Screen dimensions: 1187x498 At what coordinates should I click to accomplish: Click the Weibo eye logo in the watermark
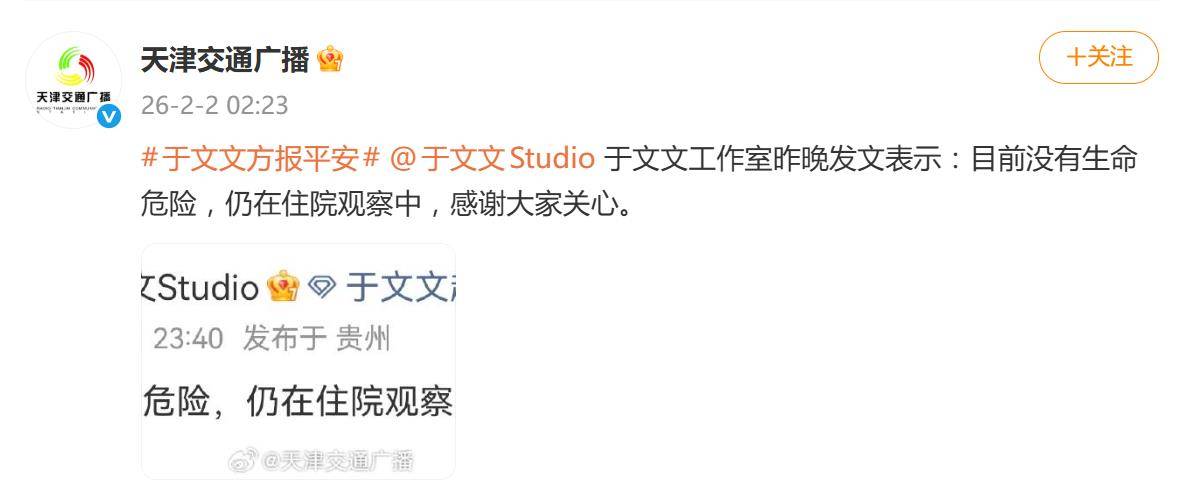[243, 459]
